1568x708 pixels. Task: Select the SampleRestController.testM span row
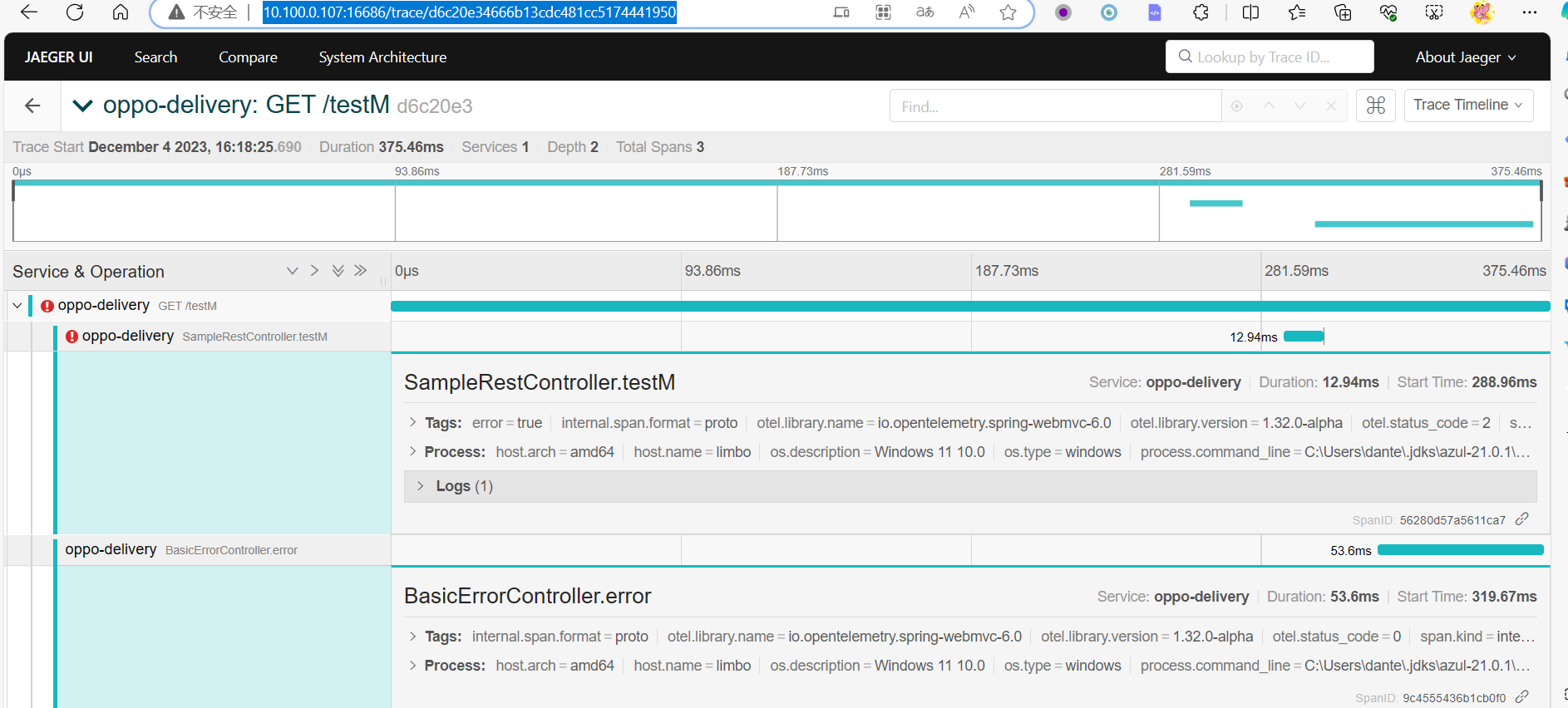pos(197,337)
